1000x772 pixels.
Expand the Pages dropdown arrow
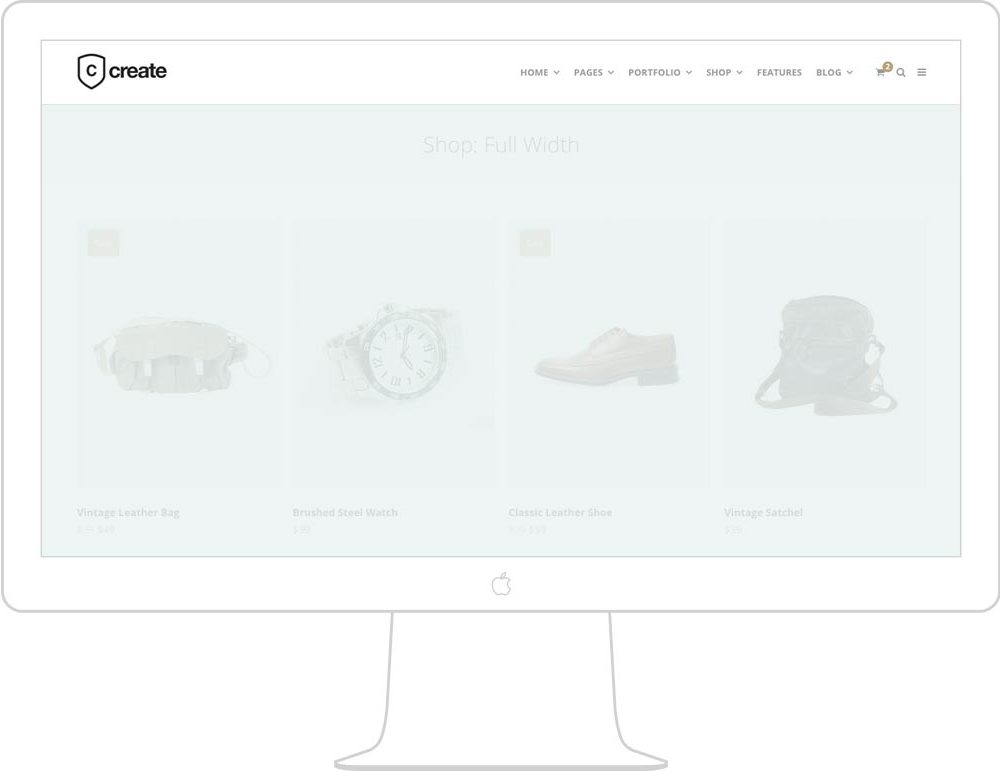(x=610, y=73)
